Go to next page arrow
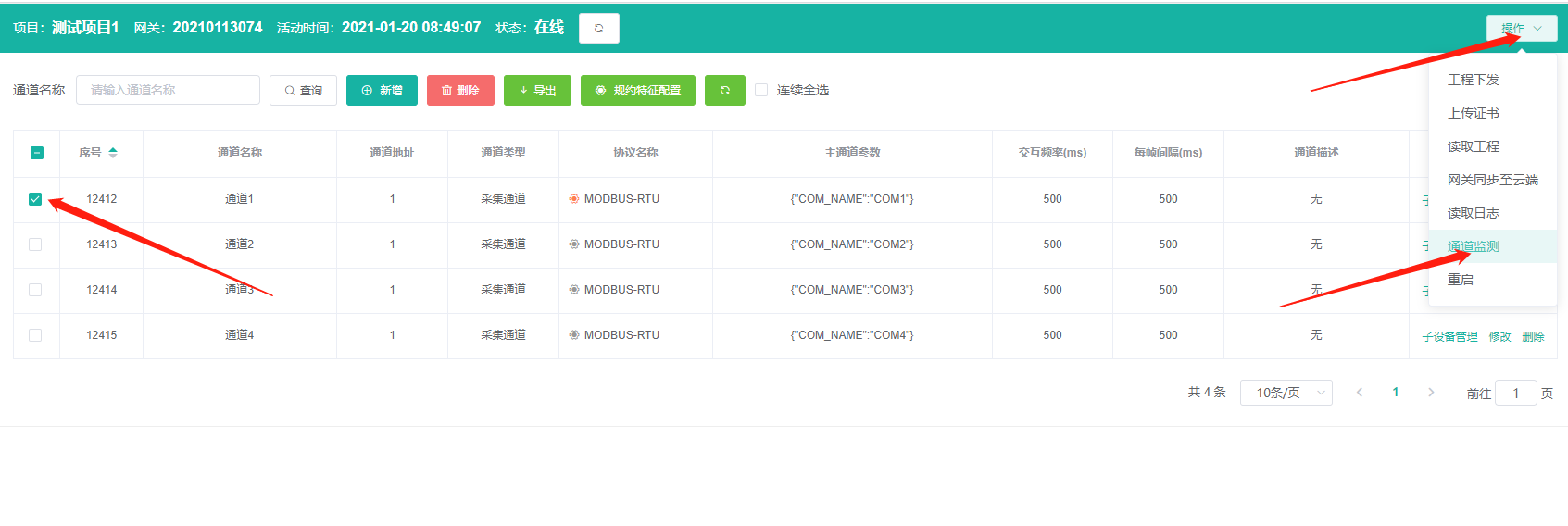 [1431, 393]
